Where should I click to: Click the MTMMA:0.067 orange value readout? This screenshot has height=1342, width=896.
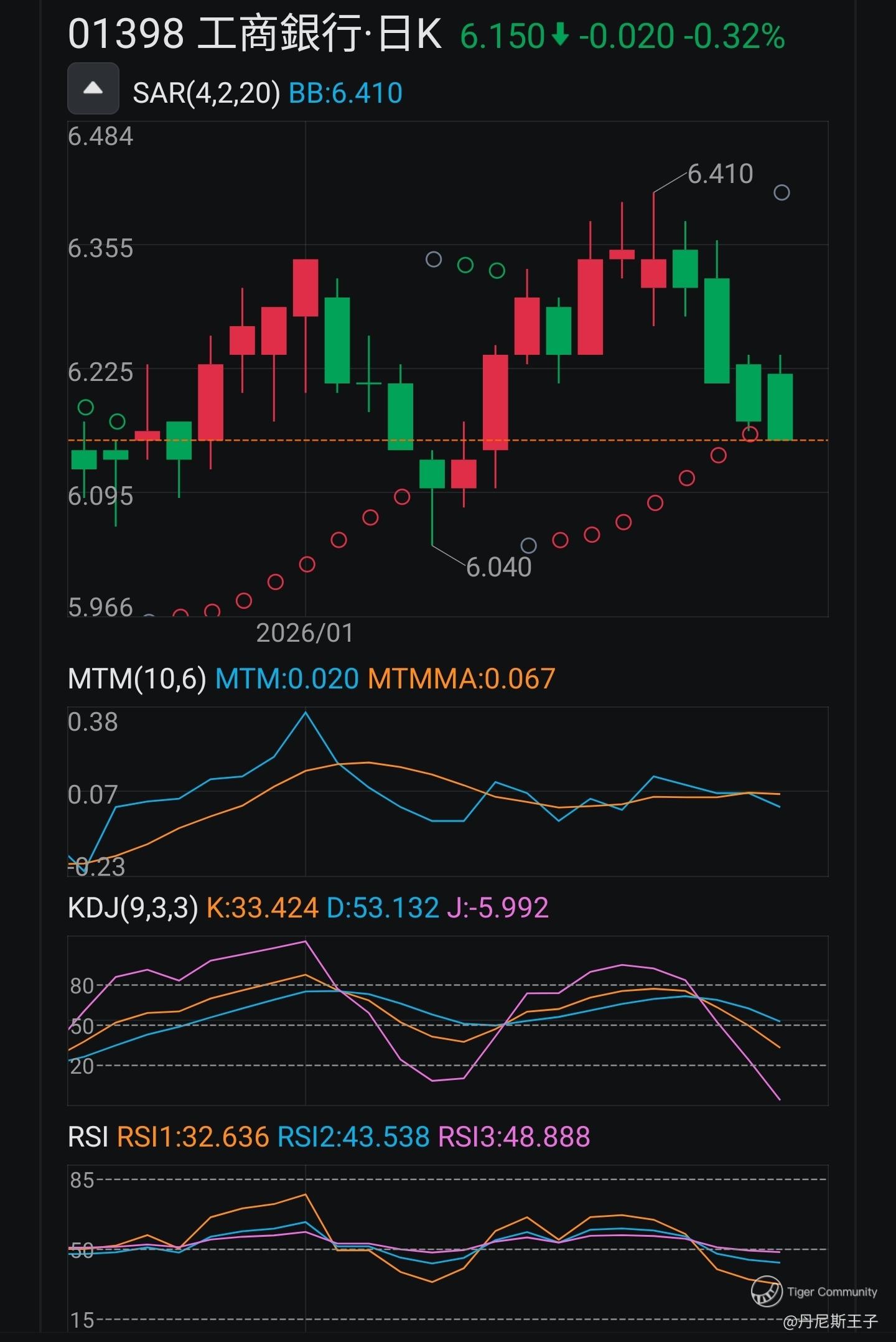pyautogui.click(x=461, y=678)
